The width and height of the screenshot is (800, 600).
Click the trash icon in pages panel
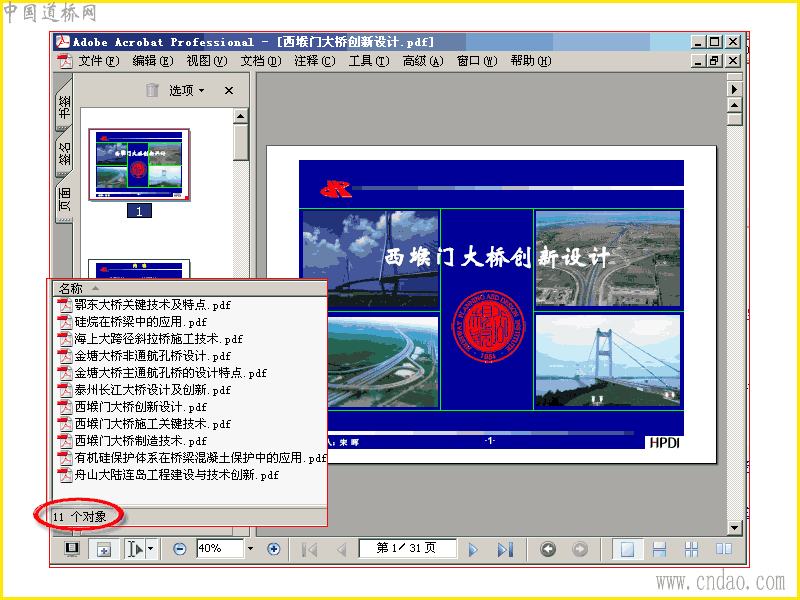click(x=152, y=90)
